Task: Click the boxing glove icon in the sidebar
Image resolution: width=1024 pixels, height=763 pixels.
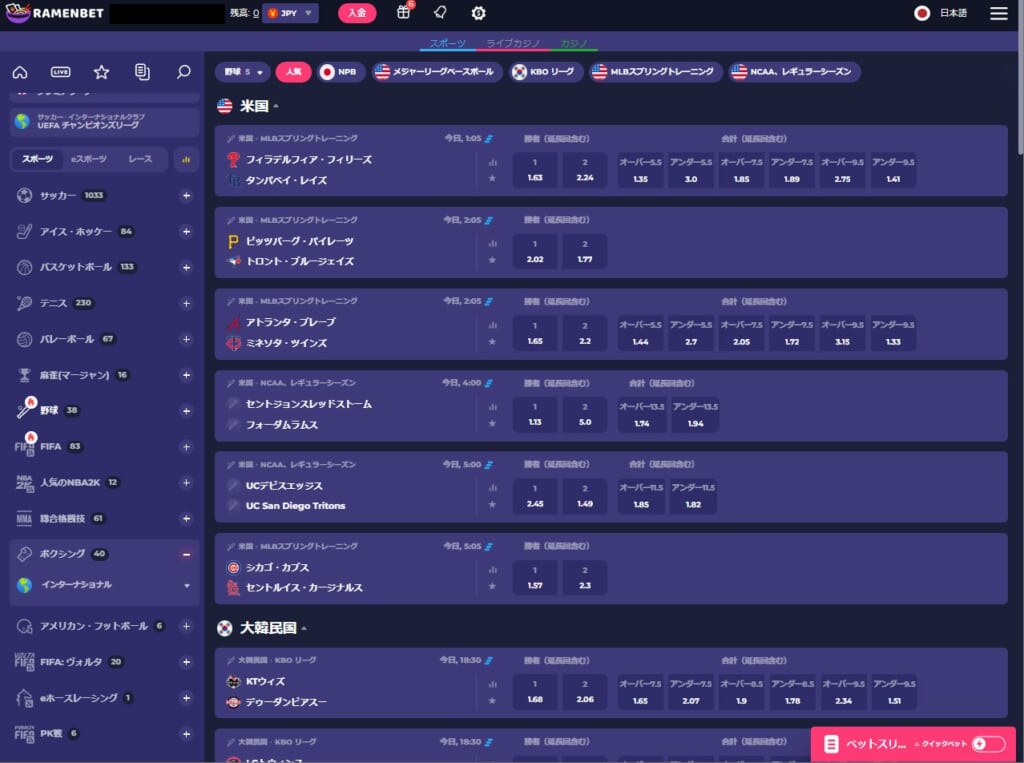Action: point(24,554)
